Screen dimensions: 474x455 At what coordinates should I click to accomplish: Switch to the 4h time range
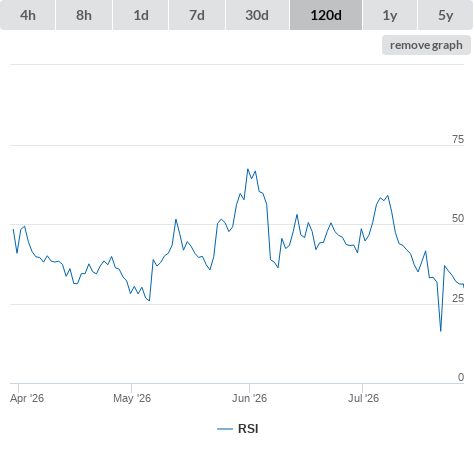28,15
